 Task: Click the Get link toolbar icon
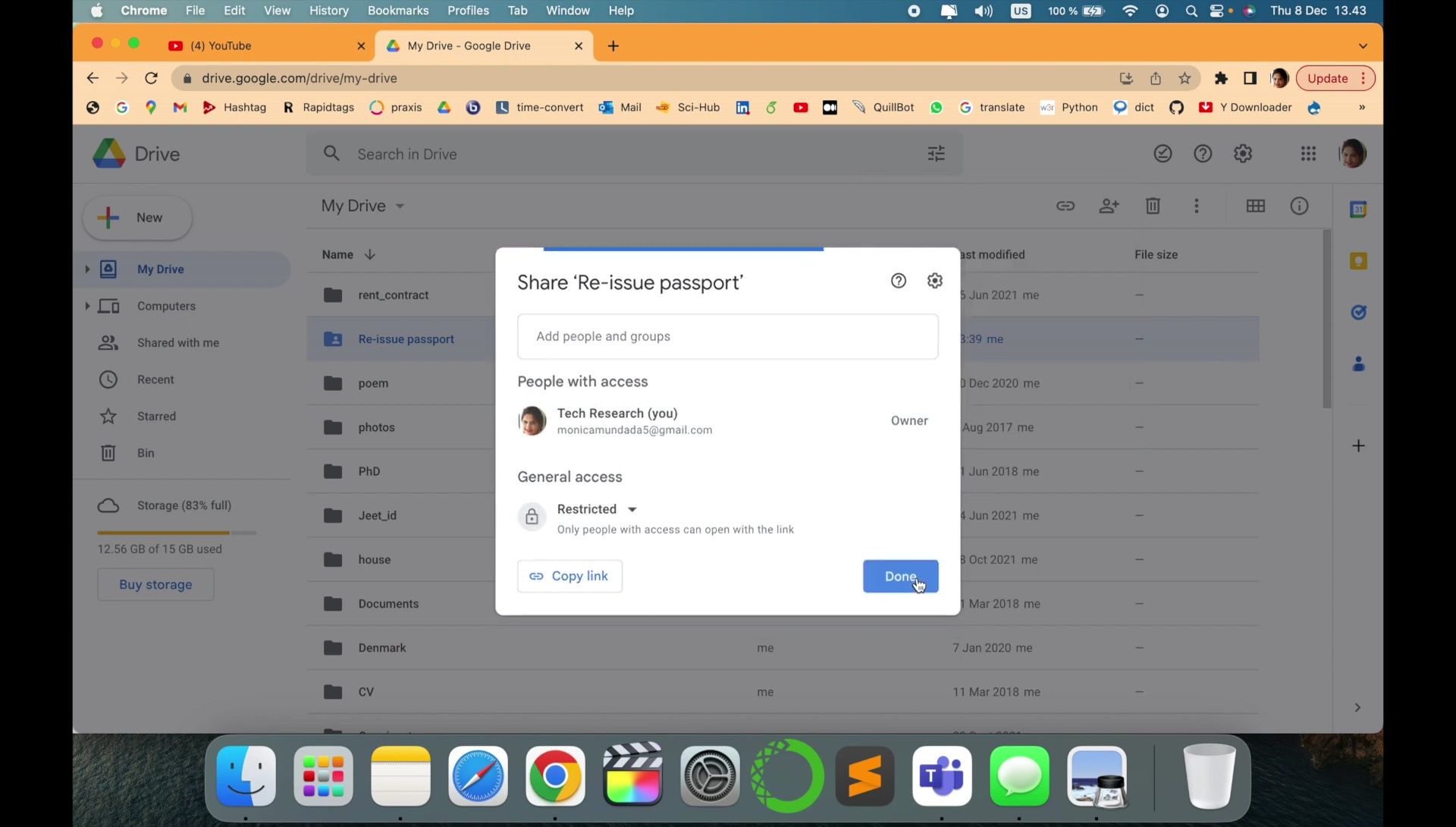[x=1065, y=206]
